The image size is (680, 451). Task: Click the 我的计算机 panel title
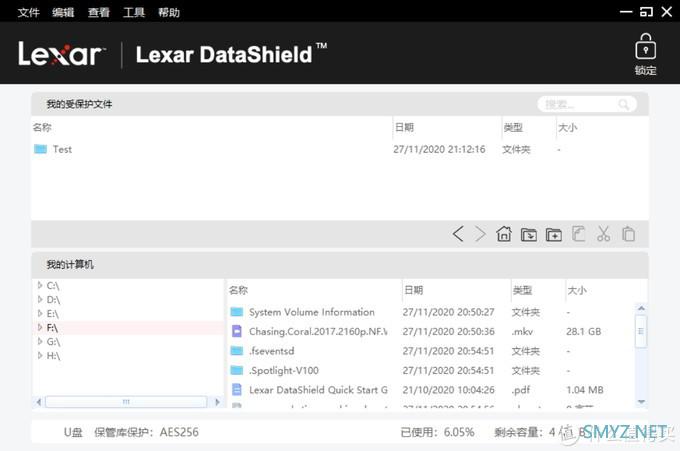[70, 264]
